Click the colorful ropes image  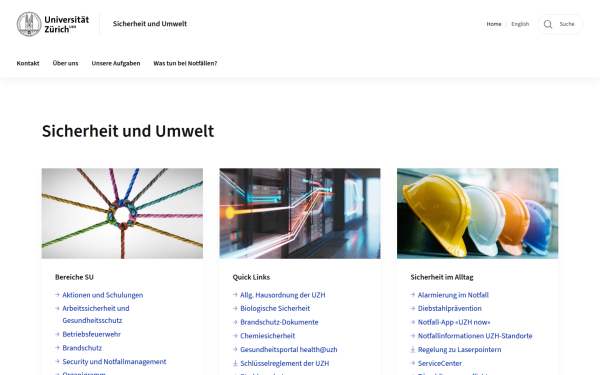122,214
